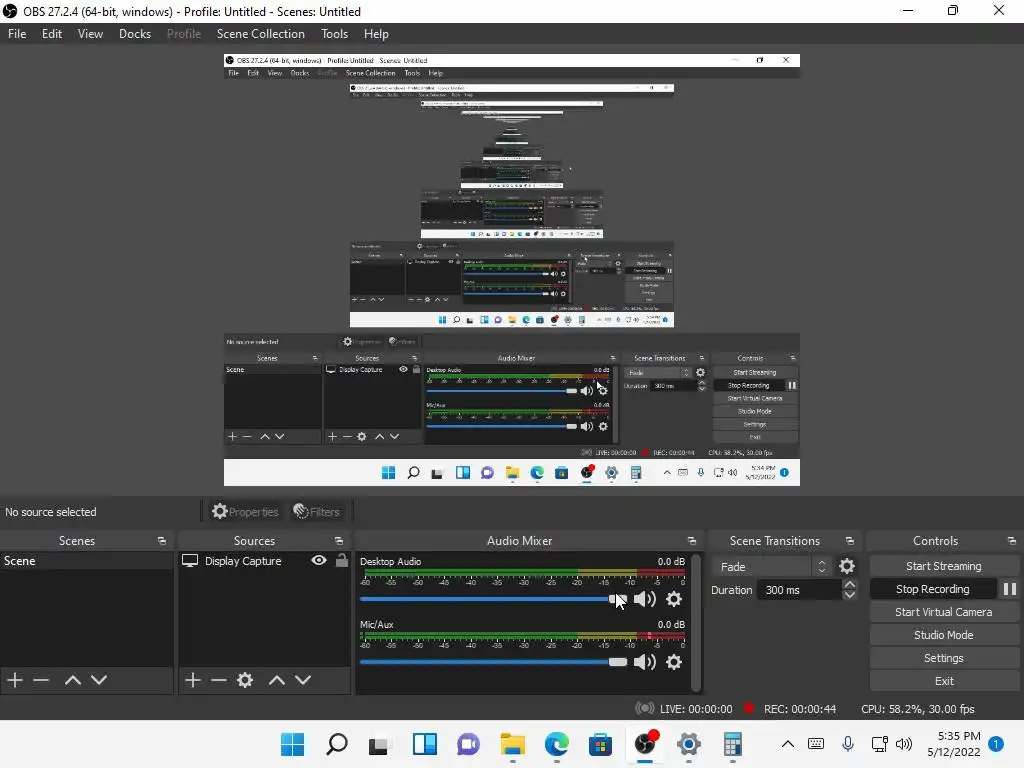Open the Edit menu
The width and height of the screenshot is (1024, 768).
click(52, 34)
